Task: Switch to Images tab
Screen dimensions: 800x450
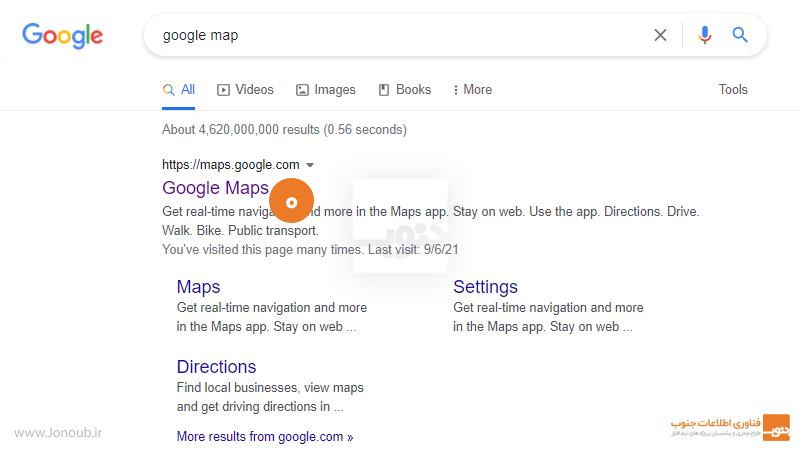Action: [x=326, y=90]
